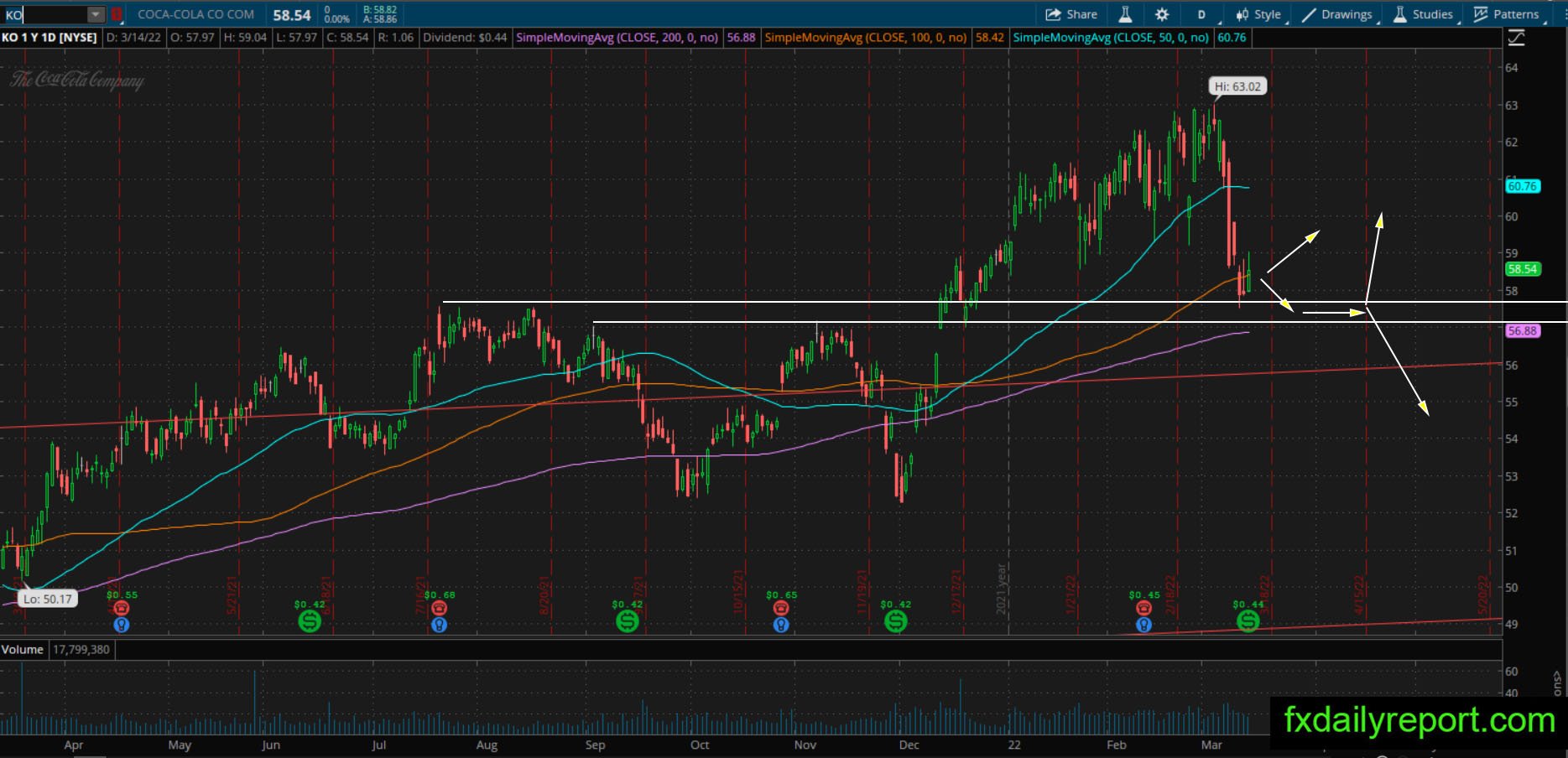Click the $0.65 earnings phone icon

[x=781, y=608]
